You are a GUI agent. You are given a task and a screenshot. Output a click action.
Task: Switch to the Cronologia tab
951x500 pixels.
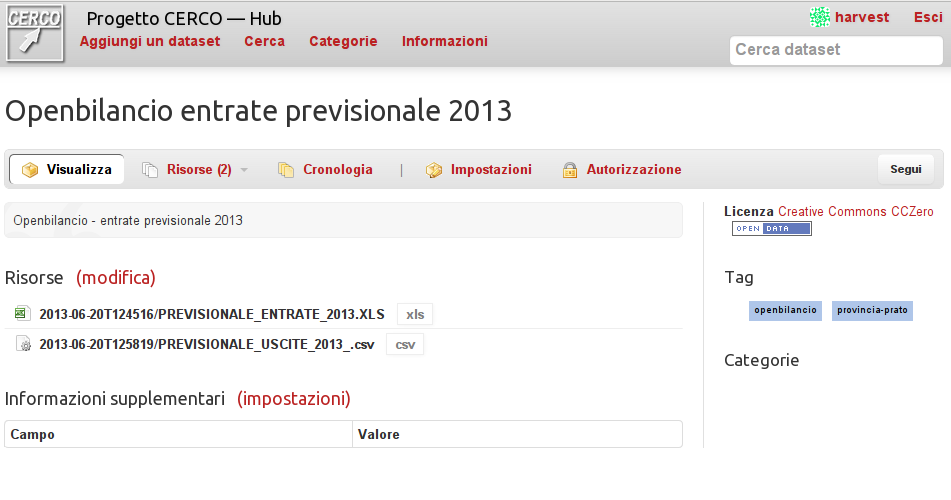click(338, 169)
